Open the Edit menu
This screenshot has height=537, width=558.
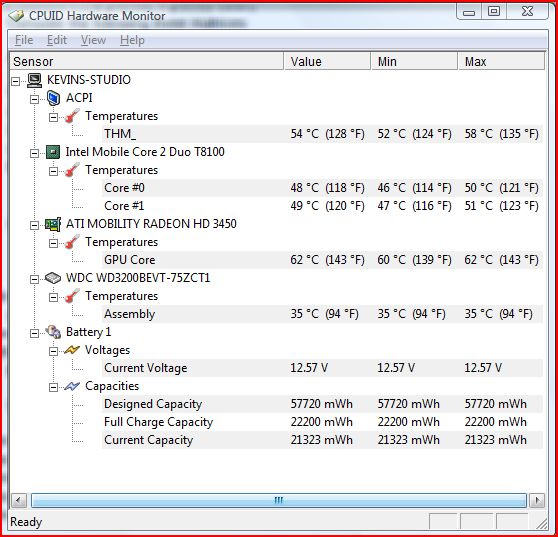[x=57, y=40]
